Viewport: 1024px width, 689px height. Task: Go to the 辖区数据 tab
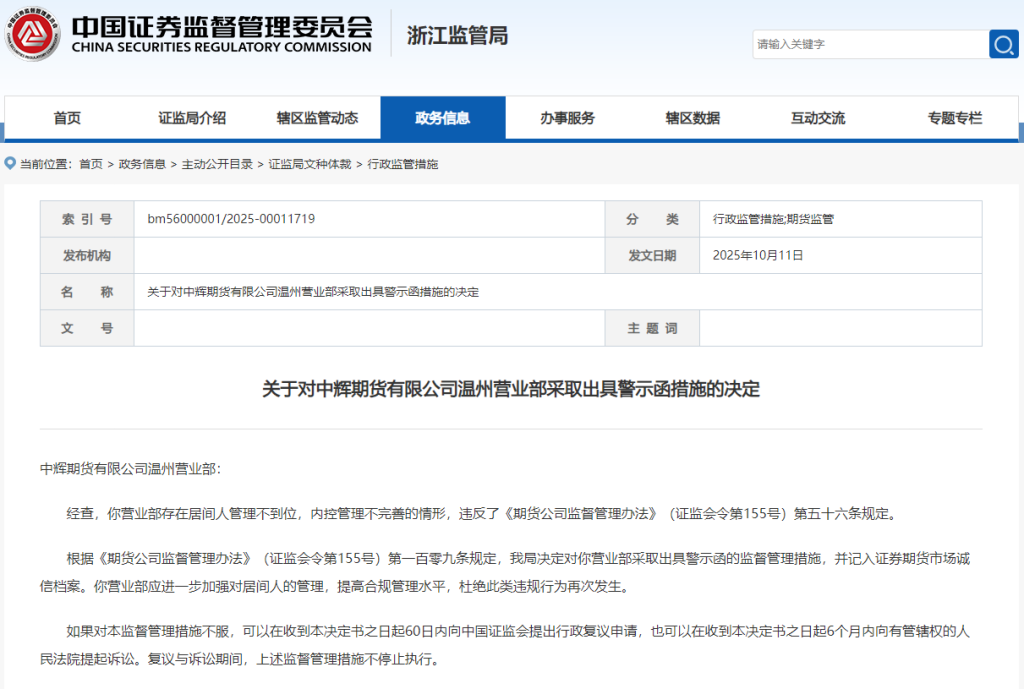point(692,118)
